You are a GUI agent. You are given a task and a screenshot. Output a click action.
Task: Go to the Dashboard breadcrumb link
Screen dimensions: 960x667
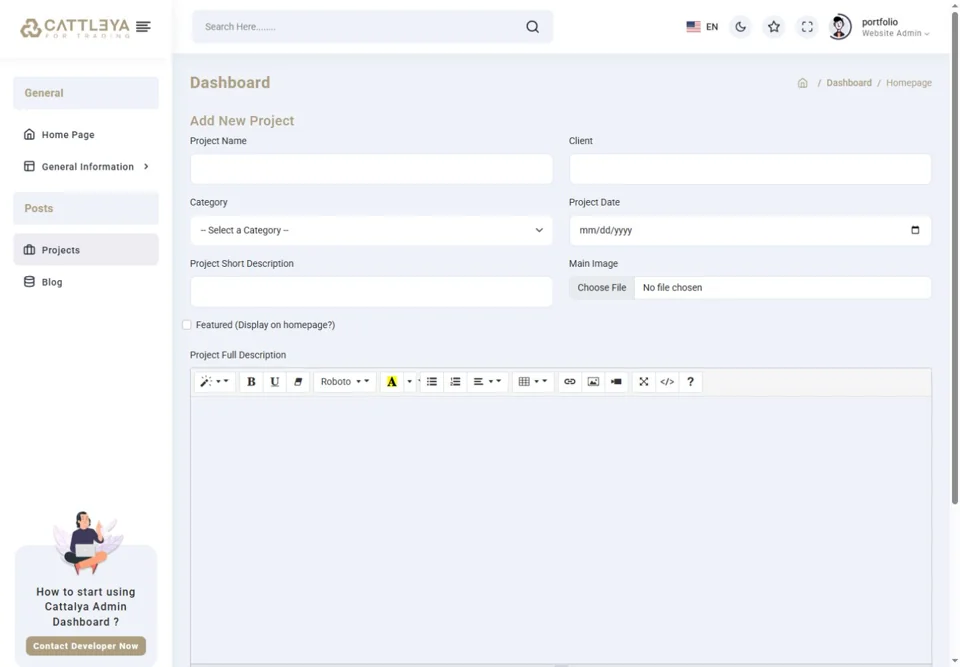pyautogui.click(x=849, y=83)
